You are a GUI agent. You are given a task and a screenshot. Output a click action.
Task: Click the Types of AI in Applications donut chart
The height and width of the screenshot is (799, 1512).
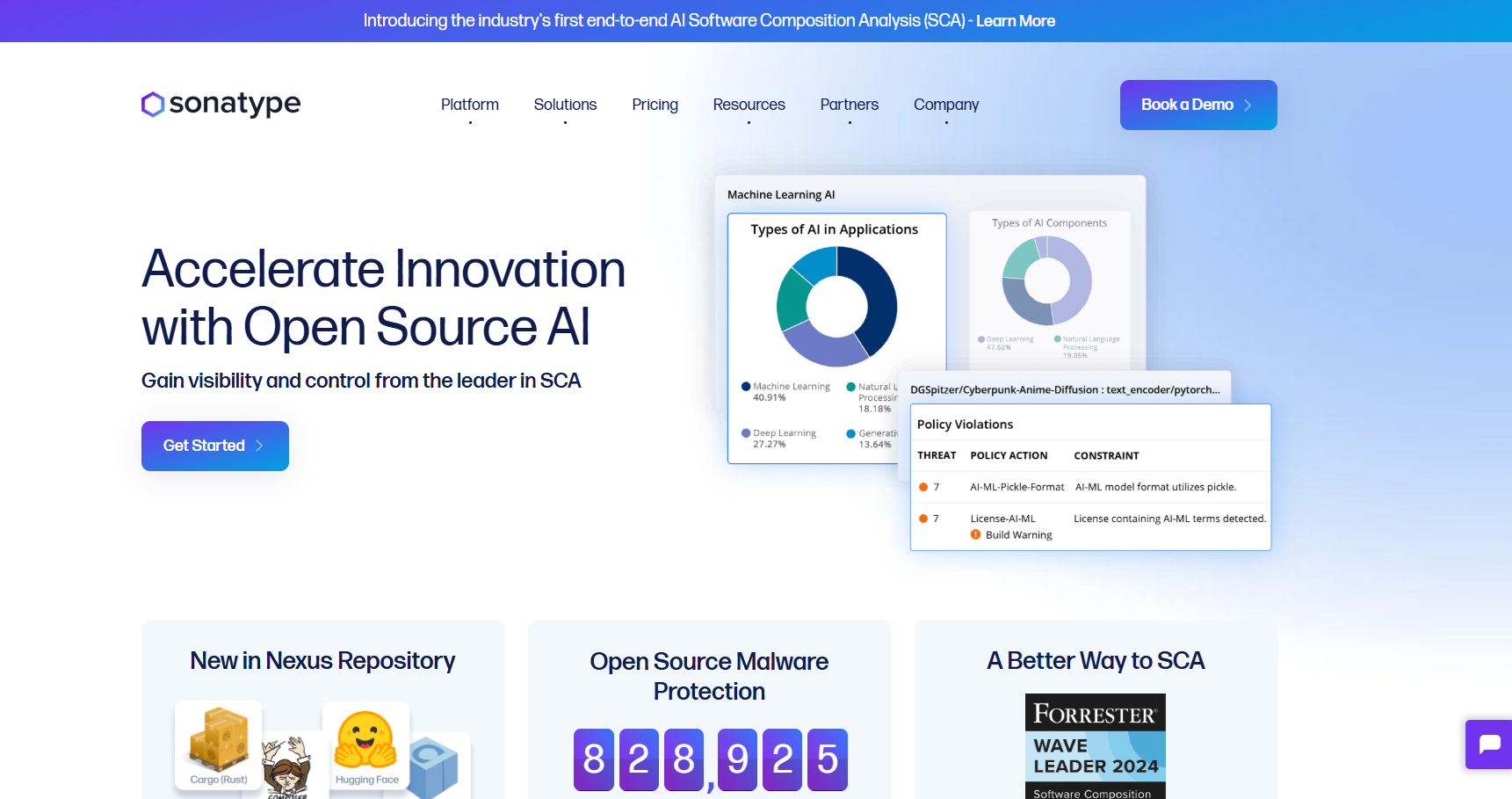click(836, 305)
